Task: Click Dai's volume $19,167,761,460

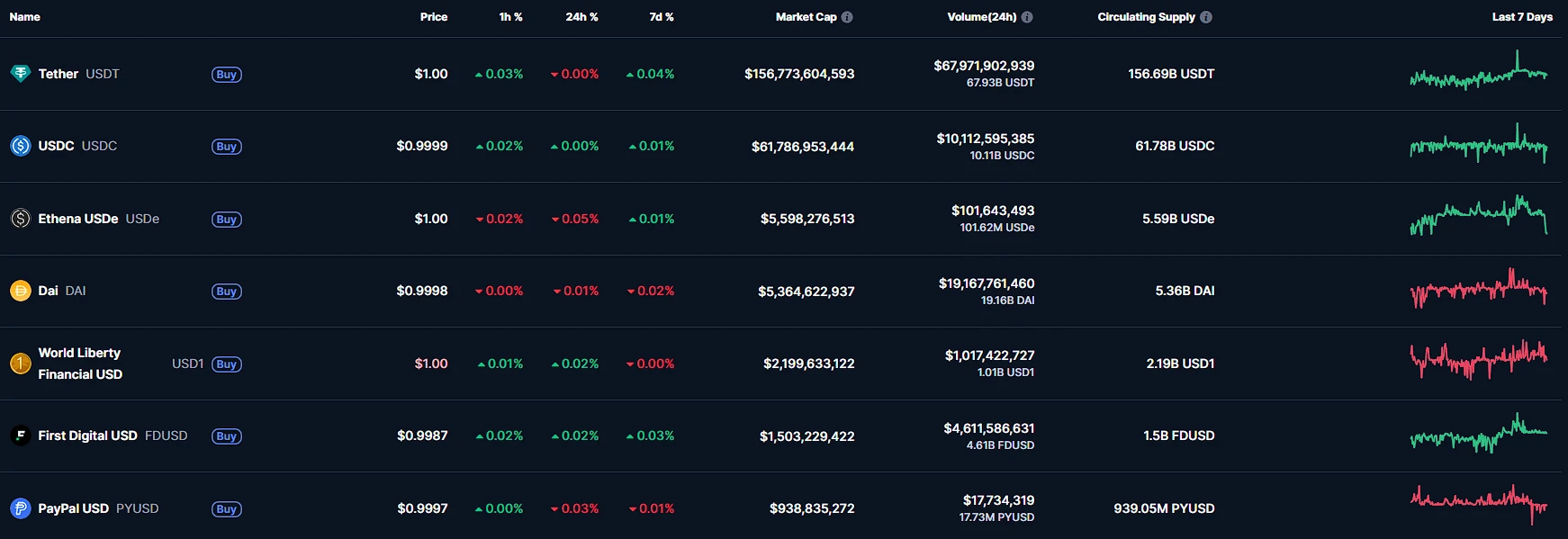Action: click(x=987, y=283)
